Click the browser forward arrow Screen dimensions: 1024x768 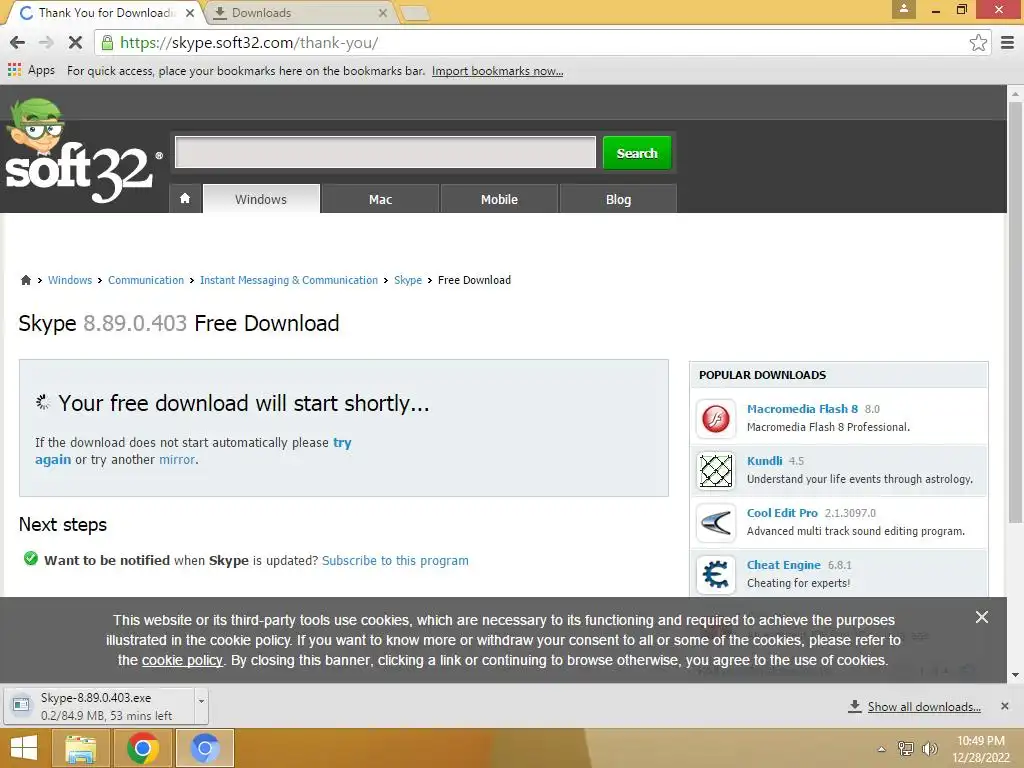pos(46,43)
